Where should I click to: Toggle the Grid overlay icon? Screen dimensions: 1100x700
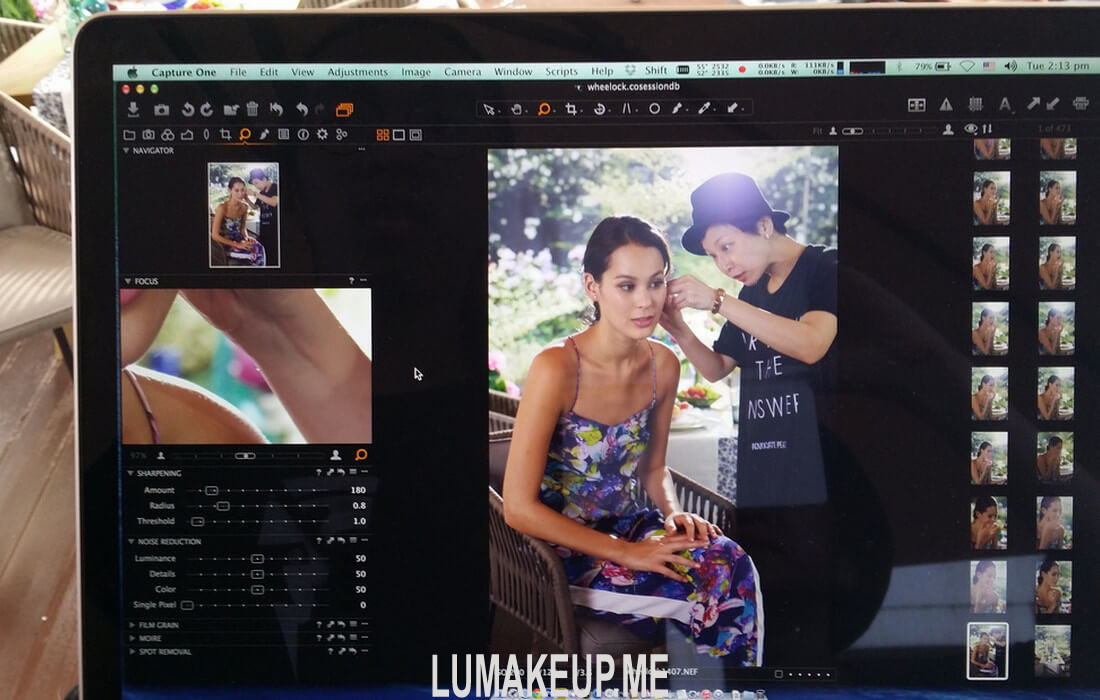[x=975, y=105]
